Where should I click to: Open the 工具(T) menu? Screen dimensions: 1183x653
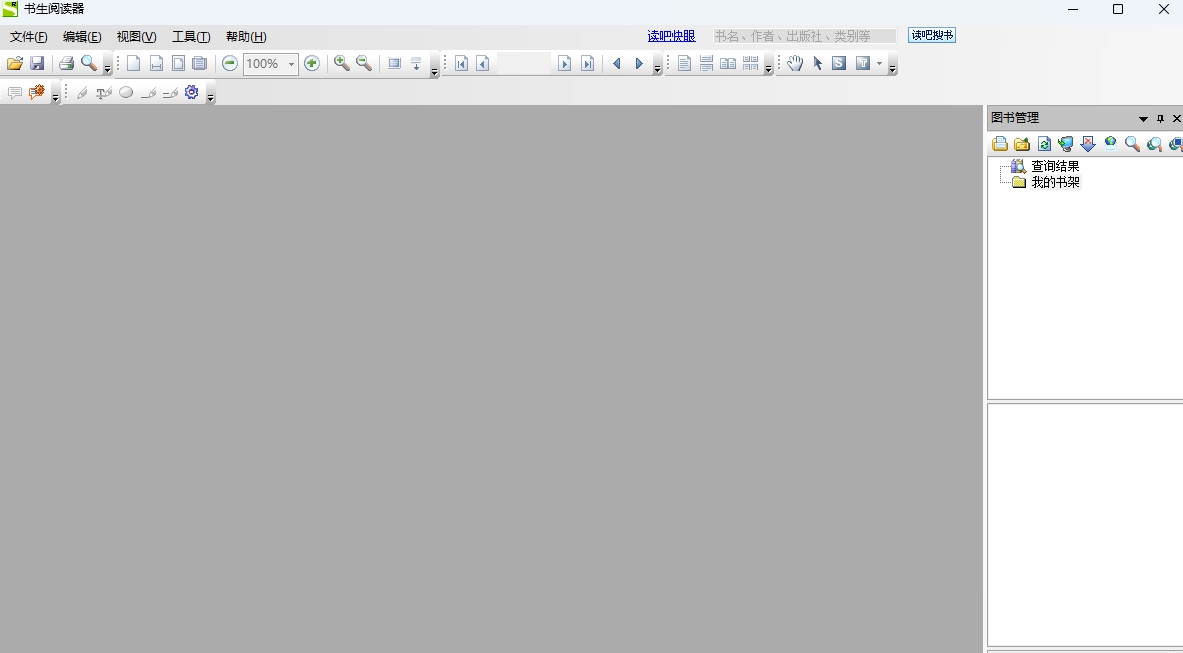191,36
